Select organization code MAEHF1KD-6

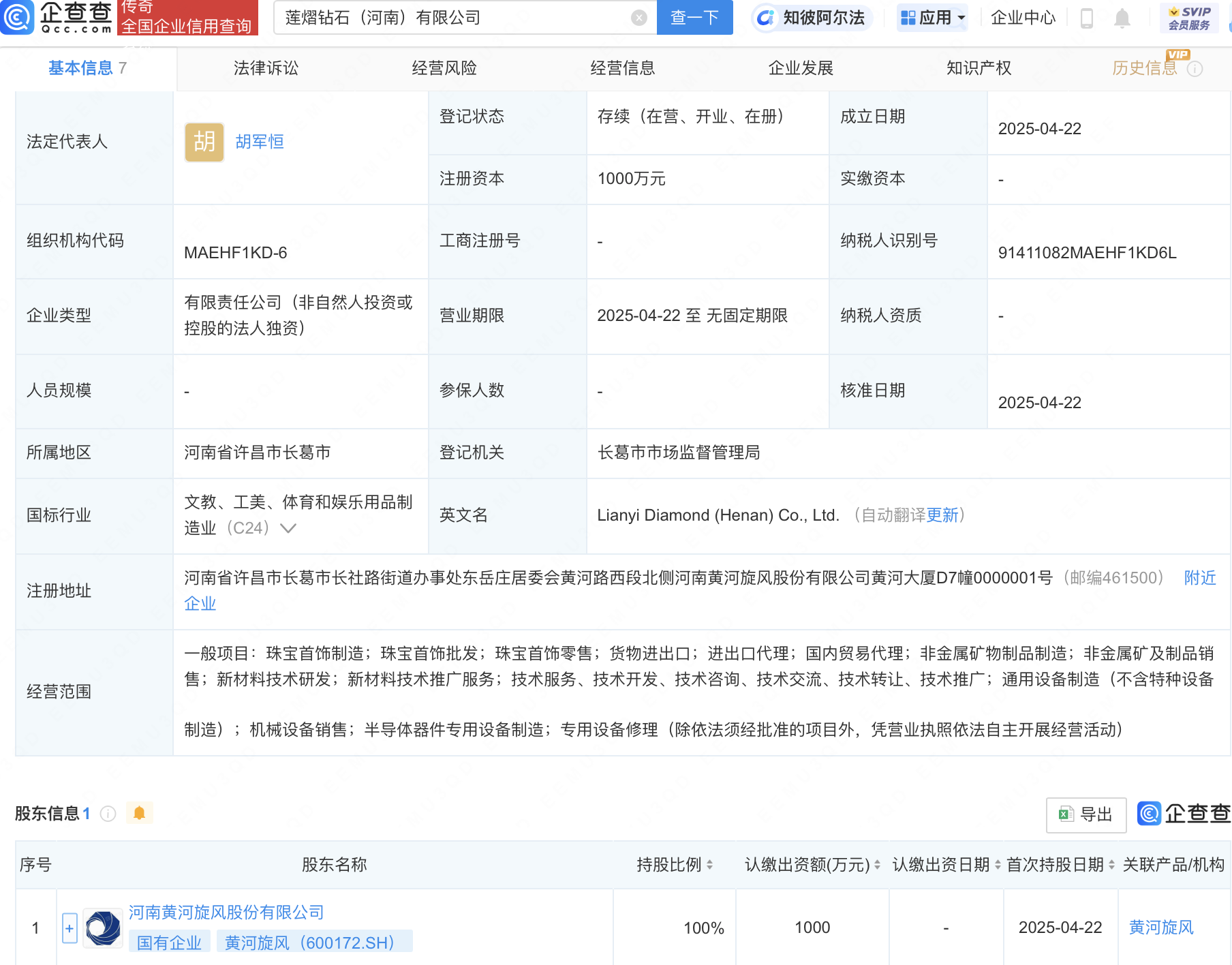coord(236,253)
